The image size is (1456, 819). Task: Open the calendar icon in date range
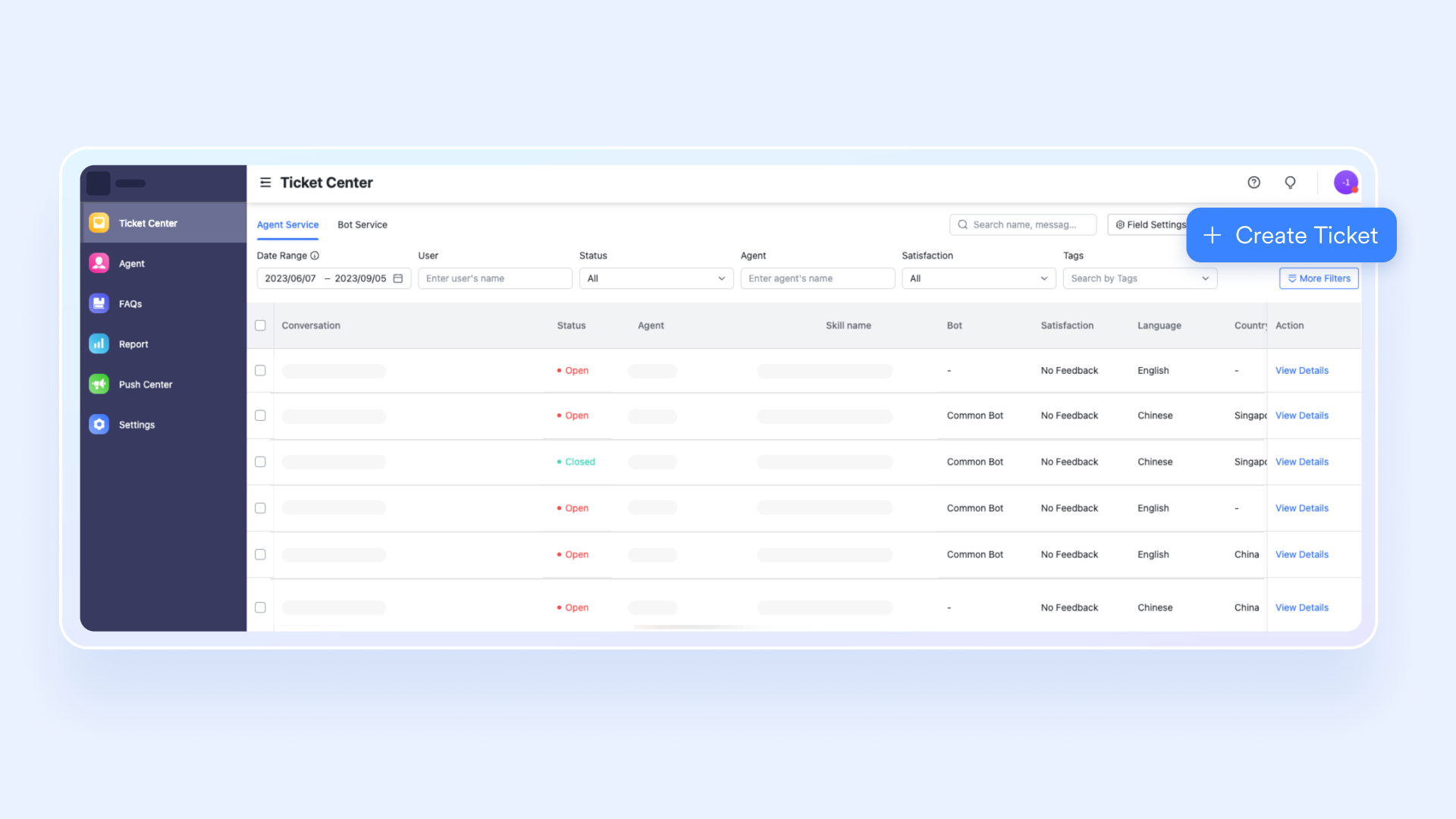(398, 278)
